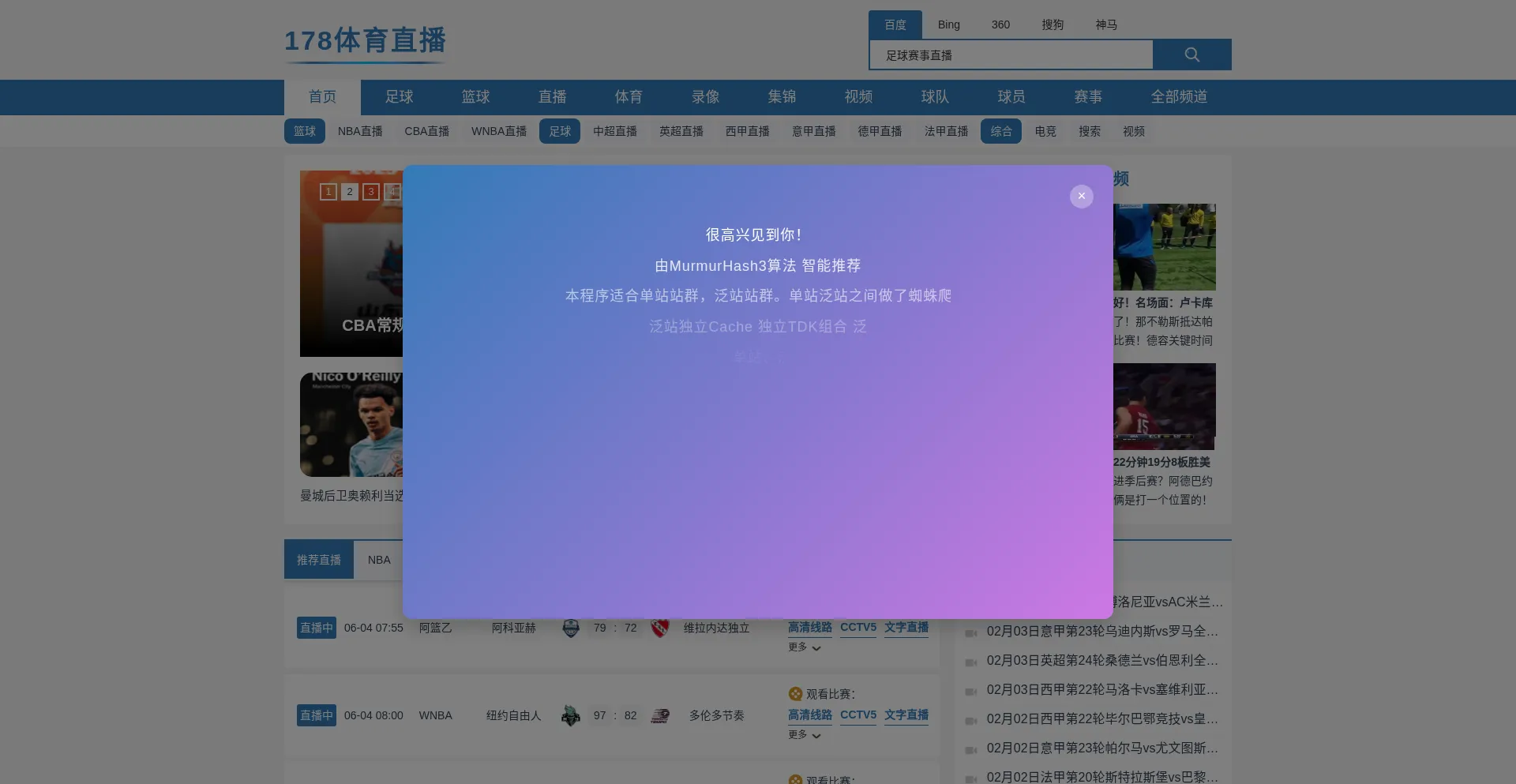Open CCTV5 stream for 纽约自由人 match

858,715
